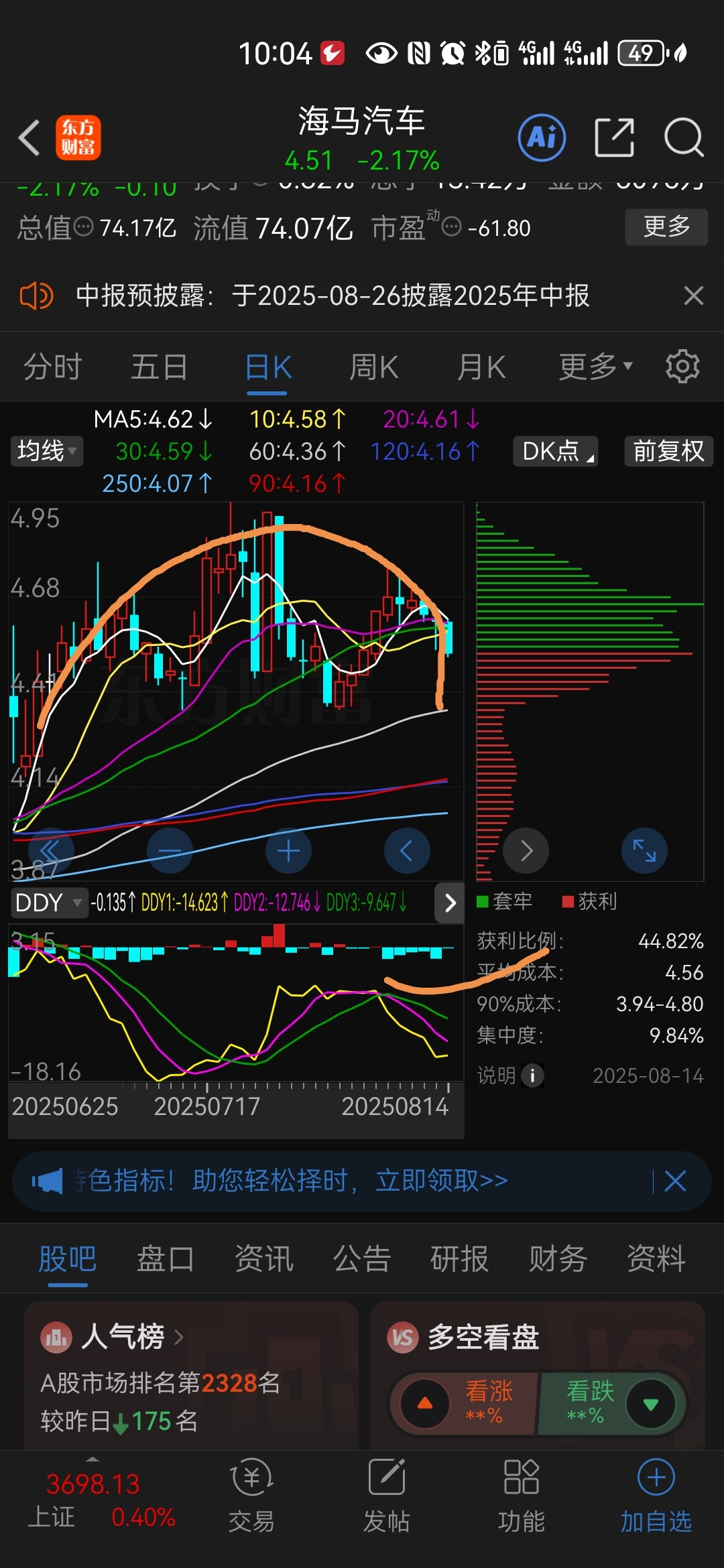Screen dimensions: 724x1568
Task: Open the Ai assistant icon
Action: click(x=542, y=137)
